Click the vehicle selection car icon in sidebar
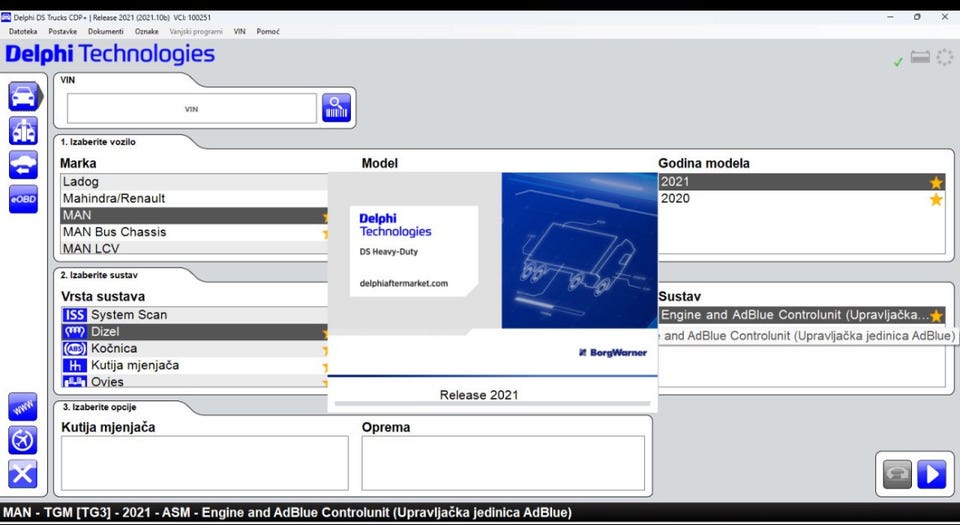Image resolution: width=960 pixels, height=525 pixels. (x=23, y=97)
